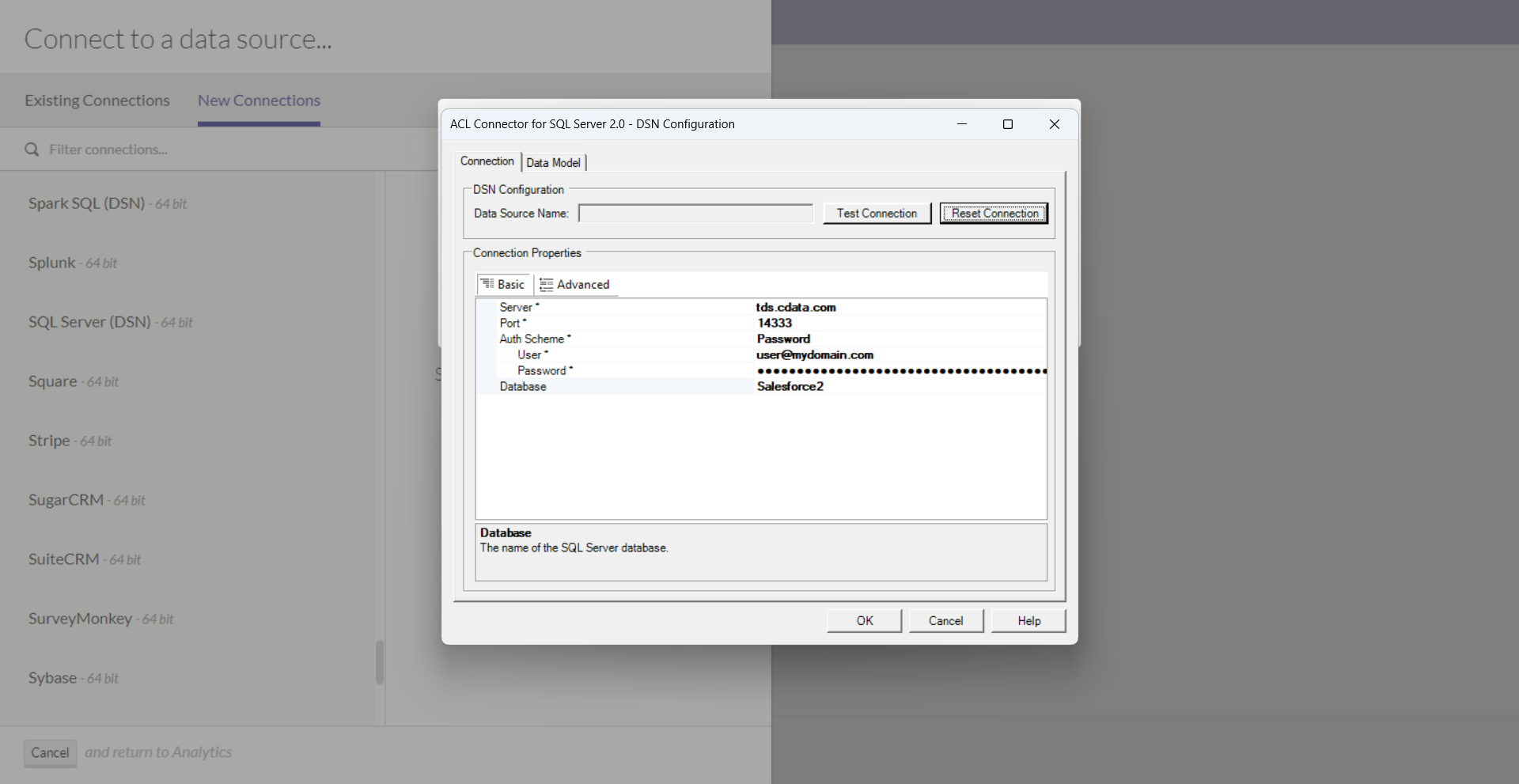1519x784 pixels.
Task: Edit the Server value tds.cdata.com
Action: pos(796,308)
